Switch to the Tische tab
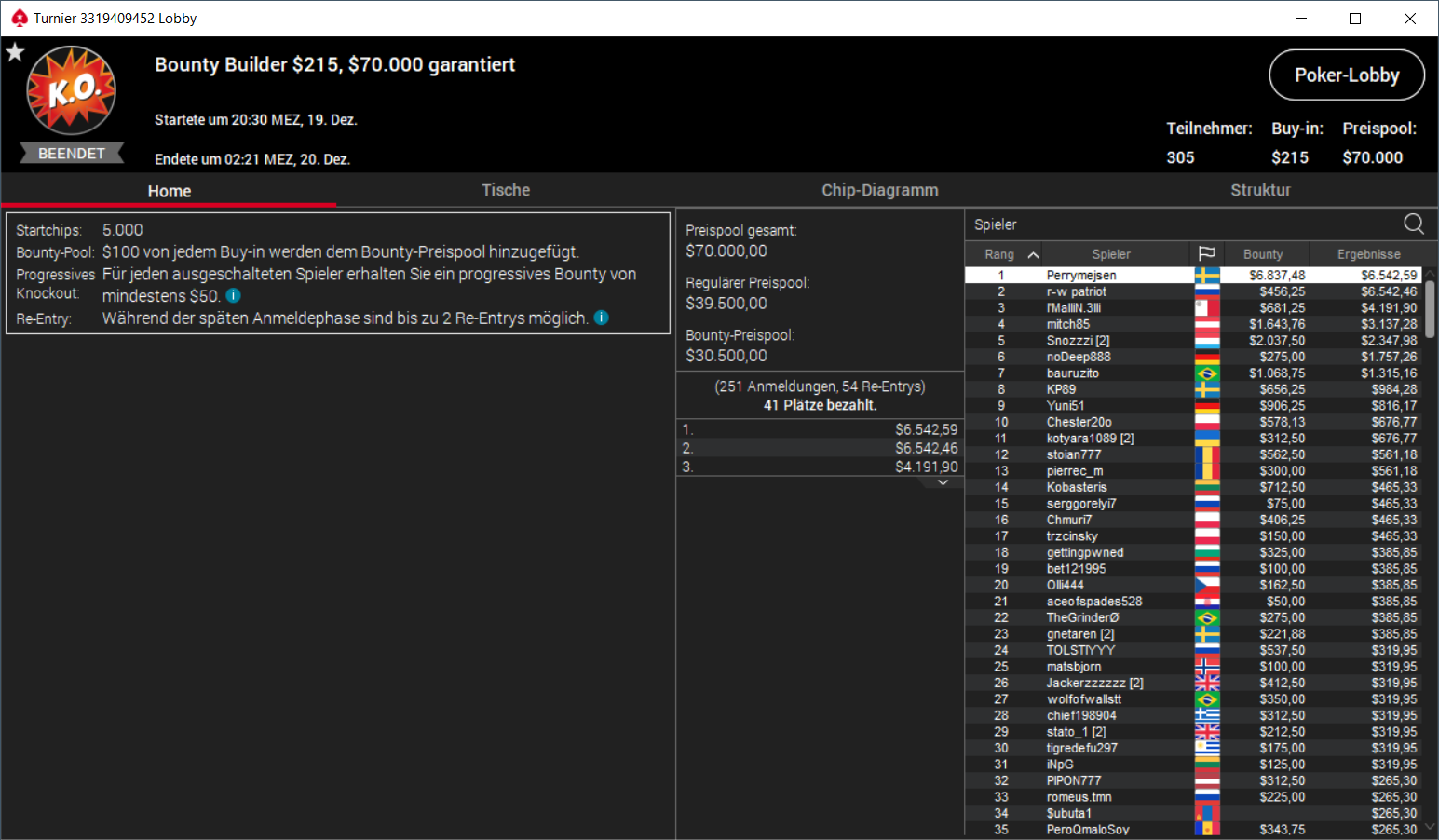 (x=506, y=190)
